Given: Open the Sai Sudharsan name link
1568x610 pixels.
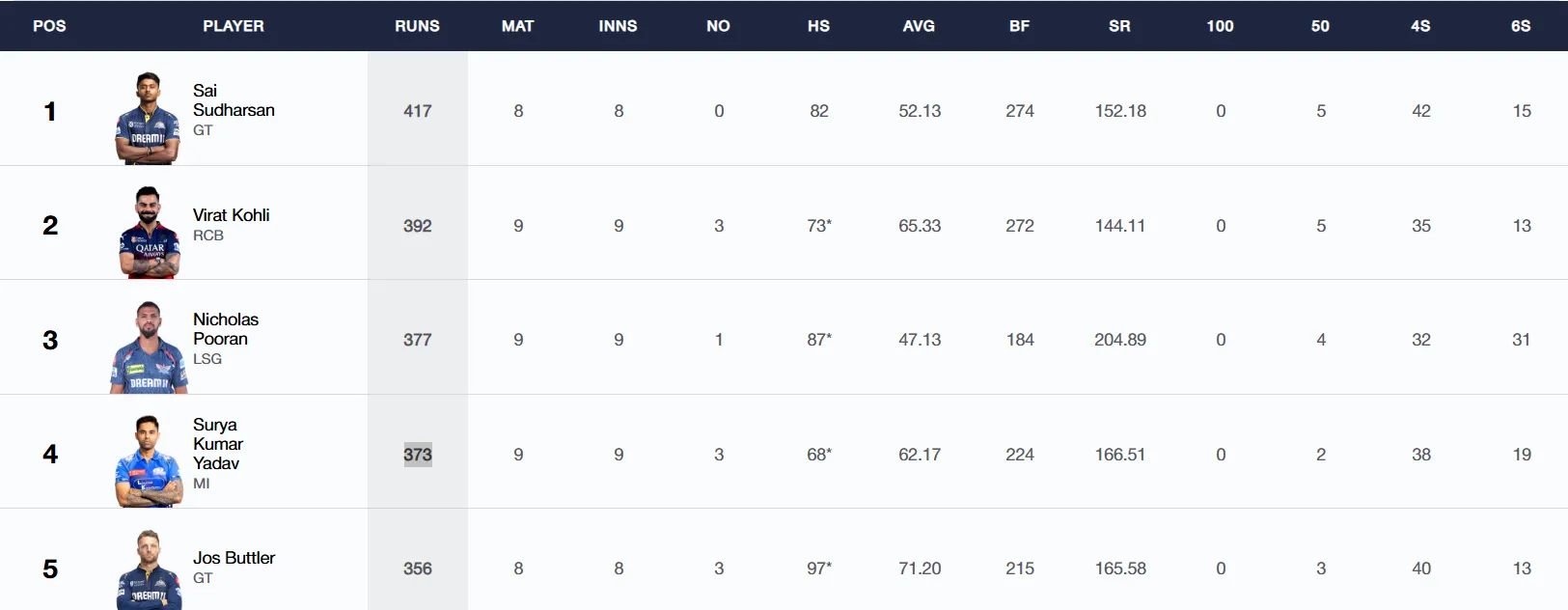Looking at the screenshot, I should coord(234,100).
